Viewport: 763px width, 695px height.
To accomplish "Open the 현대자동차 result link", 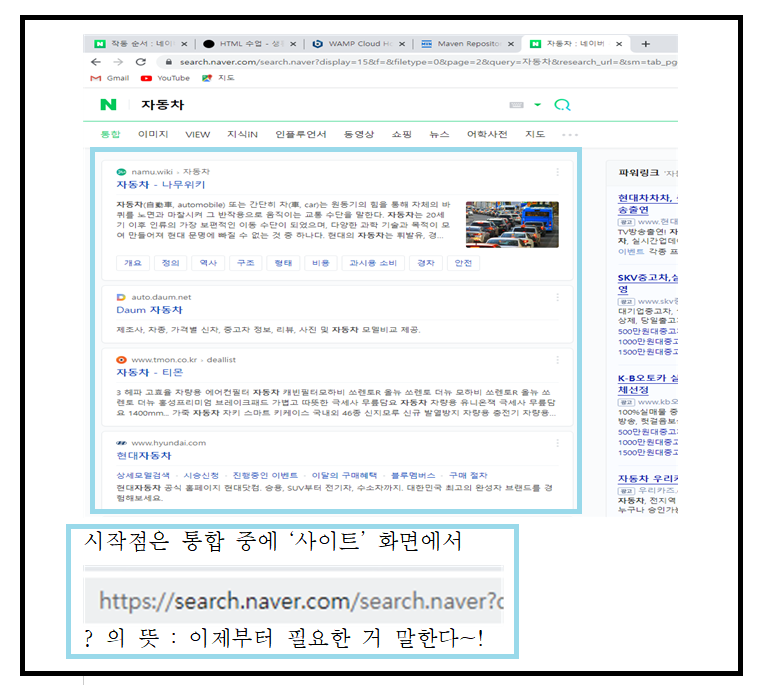I will click(144, 456).
